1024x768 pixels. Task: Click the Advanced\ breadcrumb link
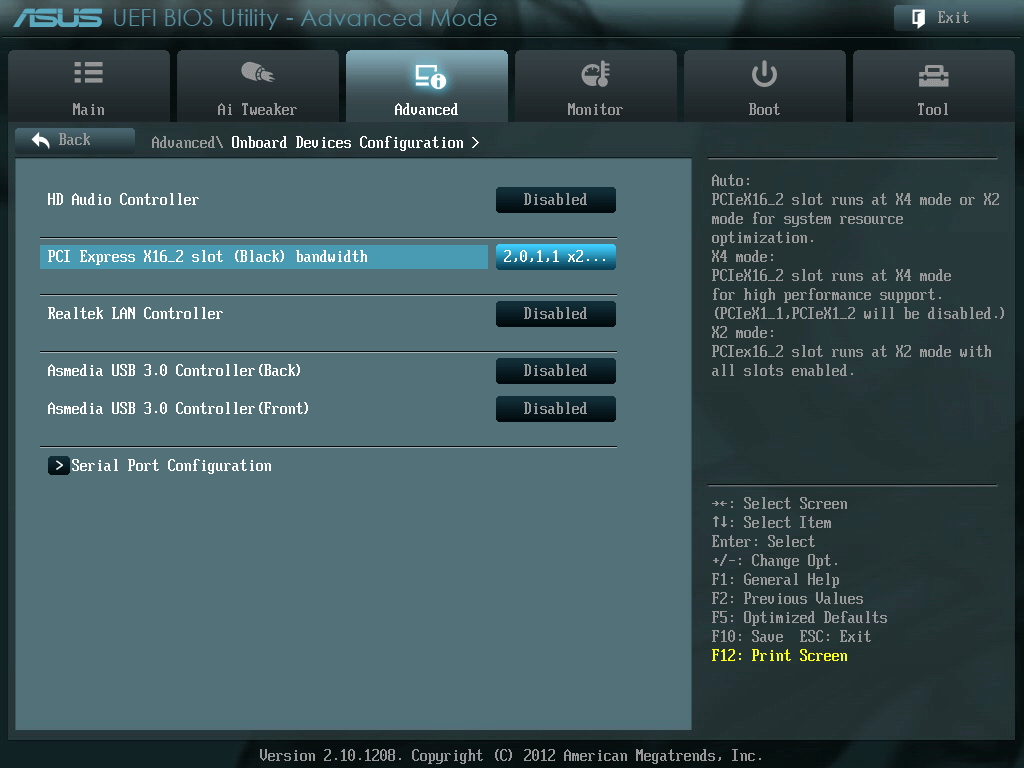187,142
